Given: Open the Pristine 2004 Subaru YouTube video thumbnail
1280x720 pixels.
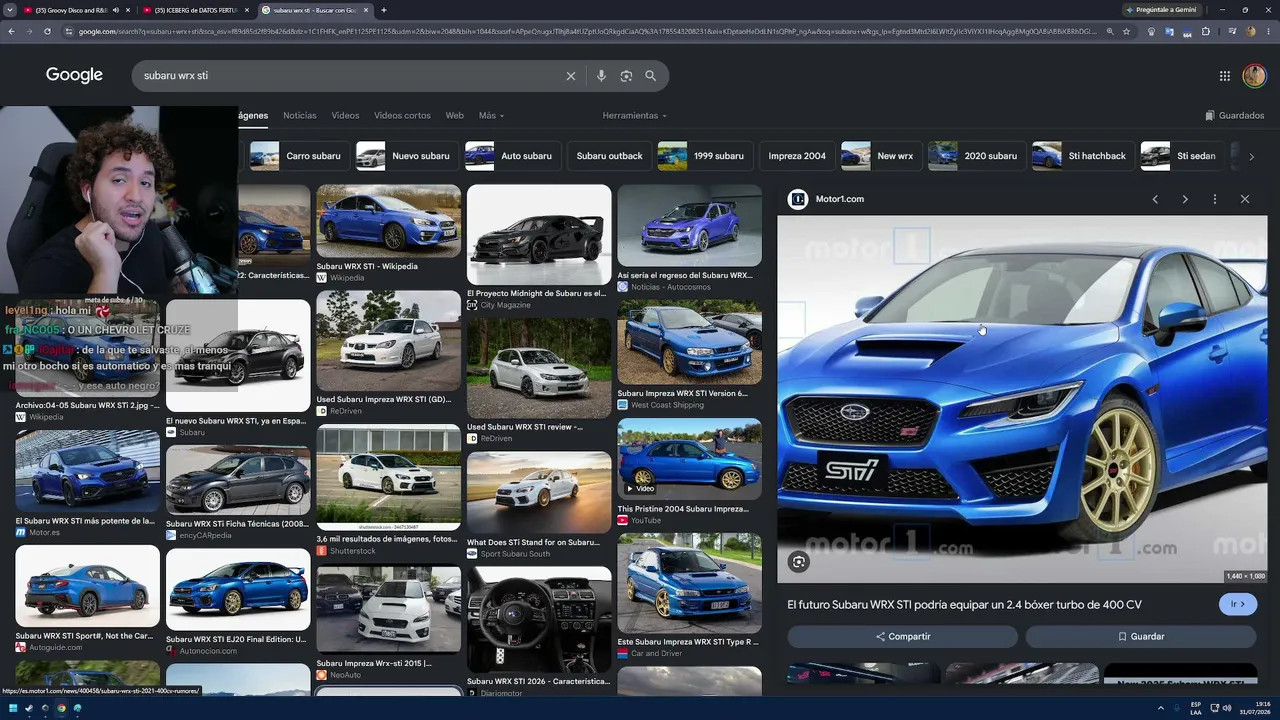Looking at the screenshot, I should [x=689, y=459].
